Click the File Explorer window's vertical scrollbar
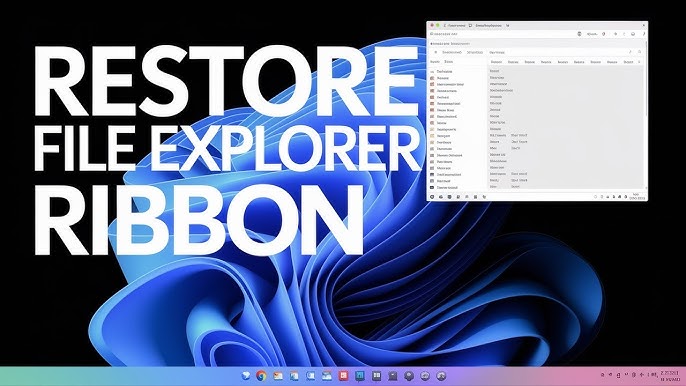 (x=646, y=79)
